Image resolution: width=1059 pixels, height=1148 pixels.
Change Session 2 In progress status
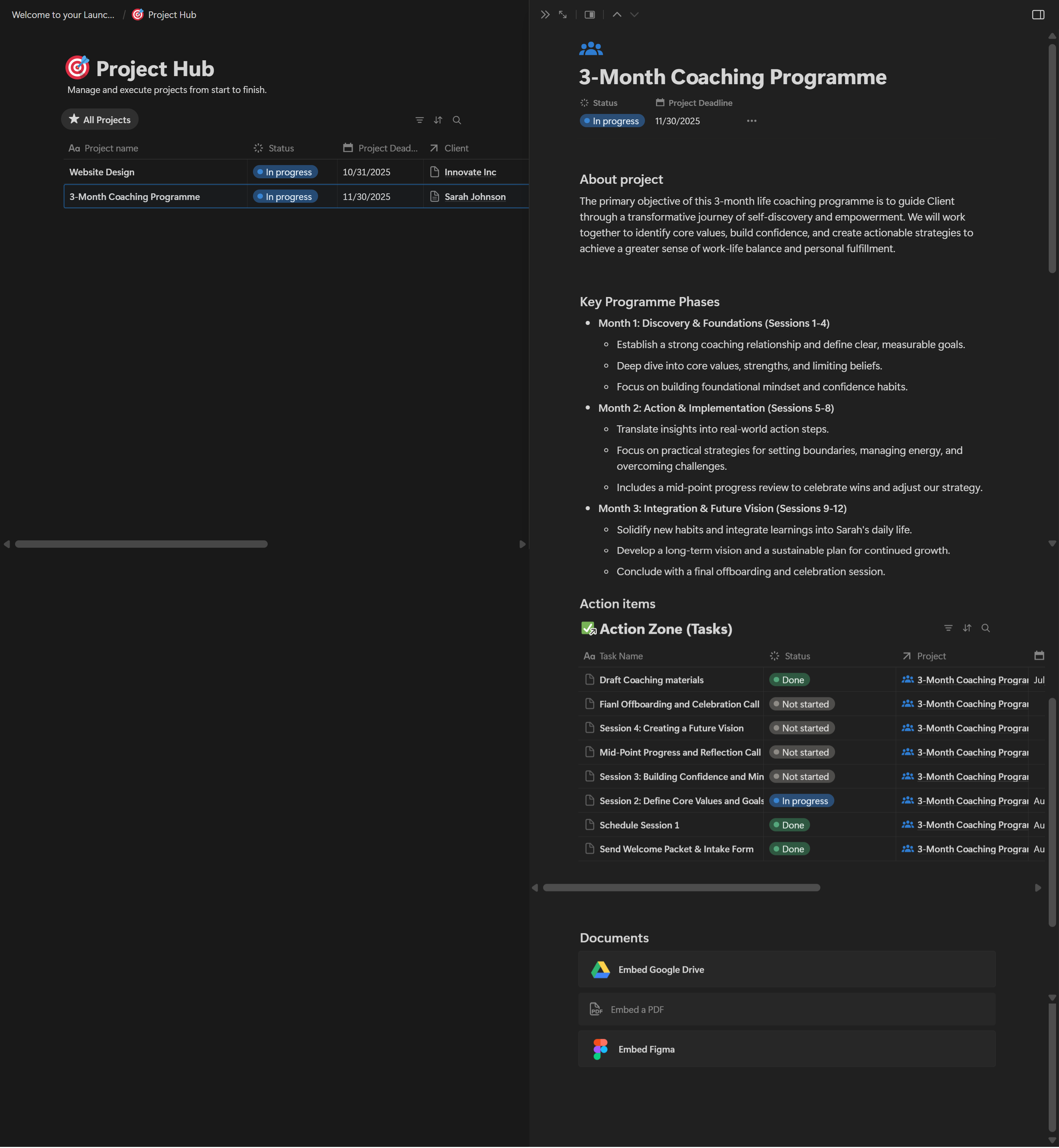pyautogui.click(x=801, y=801)
